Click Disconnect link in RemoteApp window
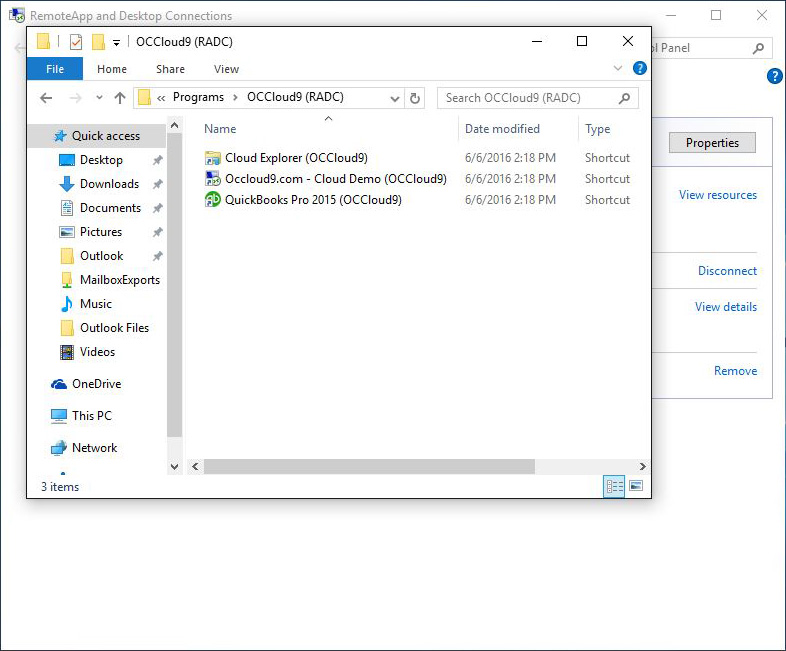Screen dimensions: 786x651 (x=727, y=271)
